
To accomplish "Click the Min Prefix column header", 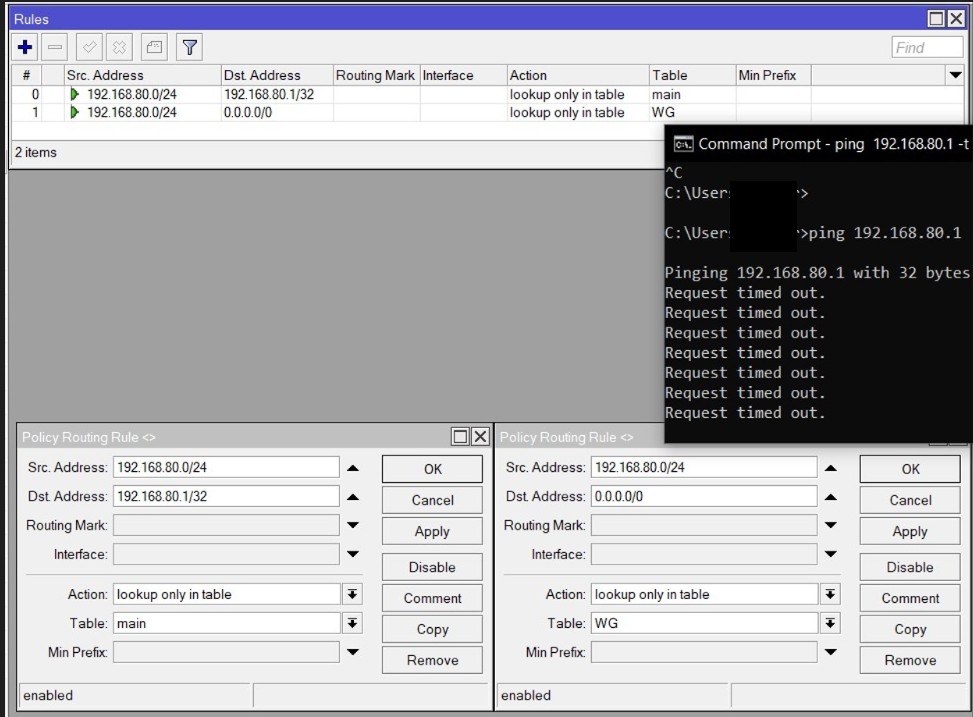I will [773, 75].
